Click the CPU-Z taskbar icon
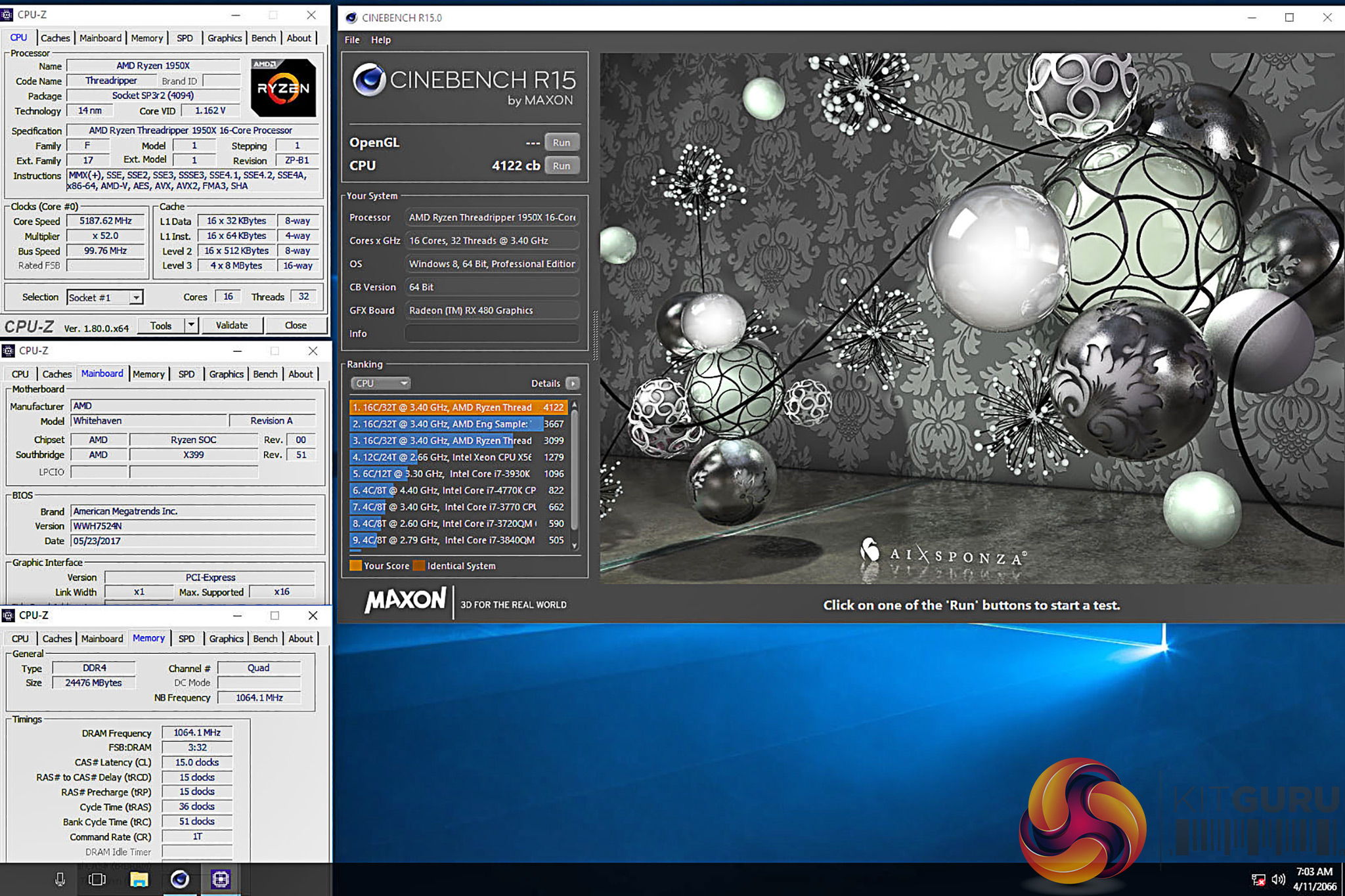The width and height of the screenshot is (1345, 896). point(221,879)
